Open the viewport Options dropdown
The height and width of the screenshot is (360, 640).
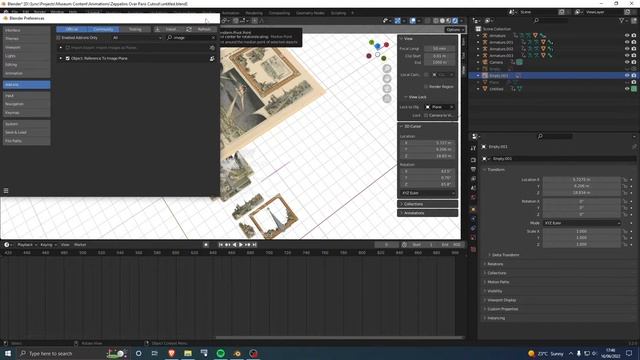tap(455, 29)
